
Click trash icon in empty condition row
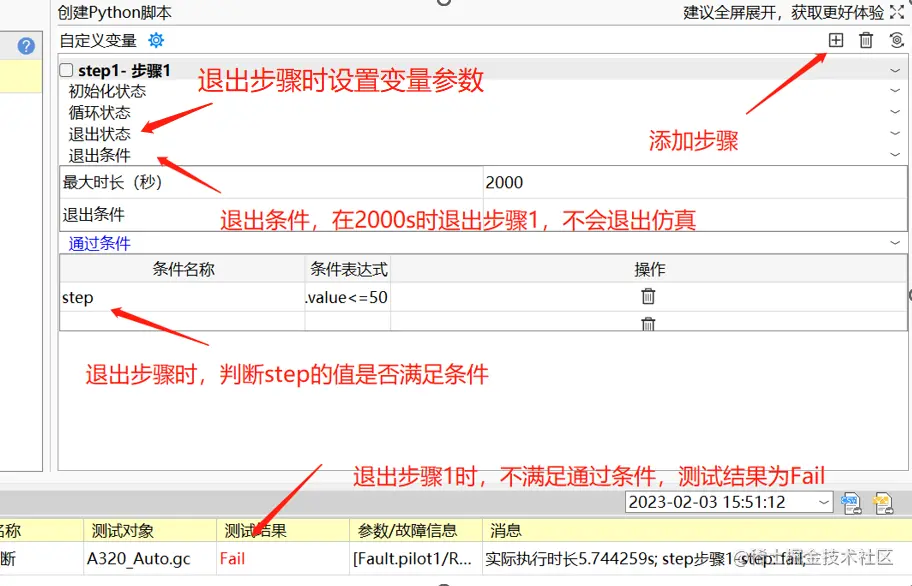[648, 323]
